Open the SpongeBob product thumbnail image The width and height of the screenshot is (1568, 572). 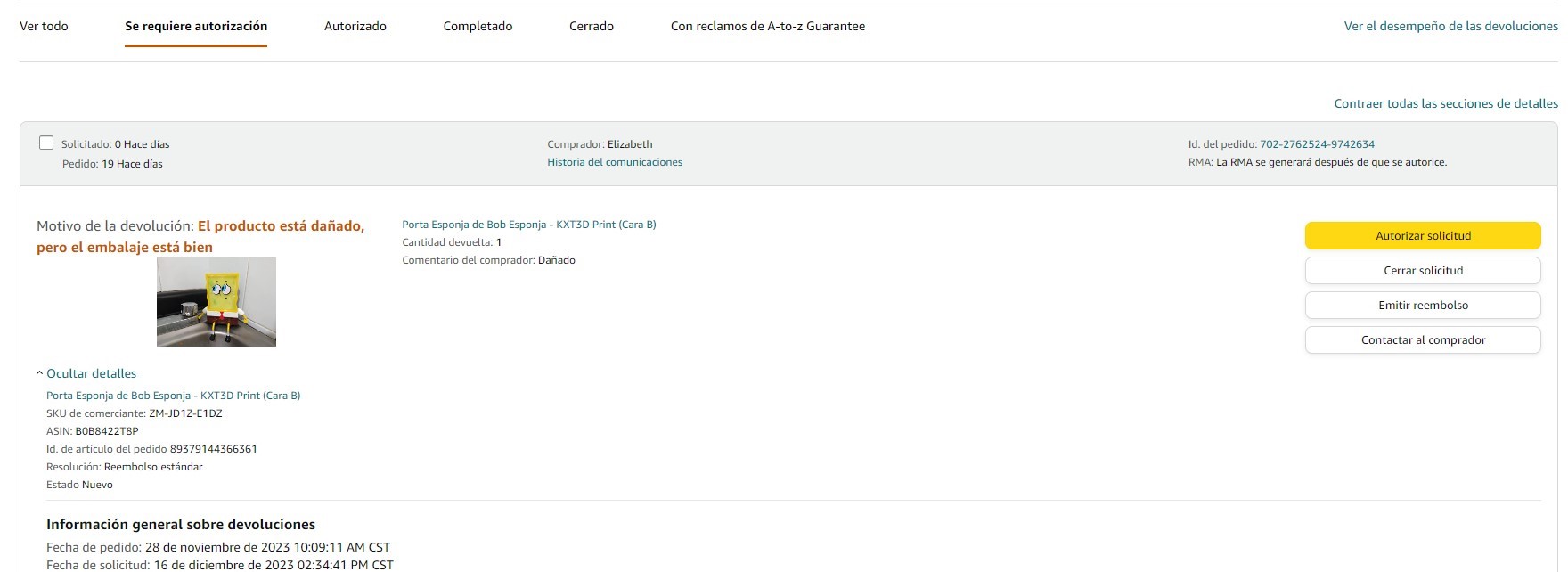pos(216,302)
